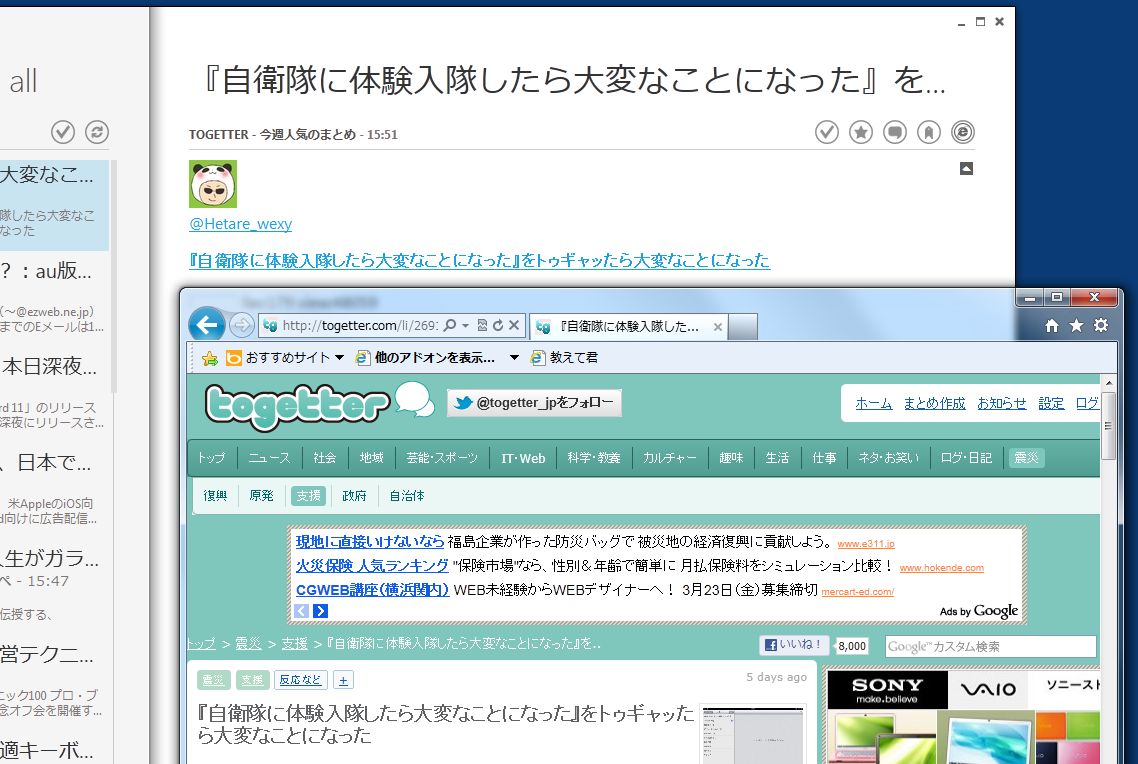
Task: Select the ニュース category in the navigation bar
Action: pyautogui.click(x=269, y=458)
